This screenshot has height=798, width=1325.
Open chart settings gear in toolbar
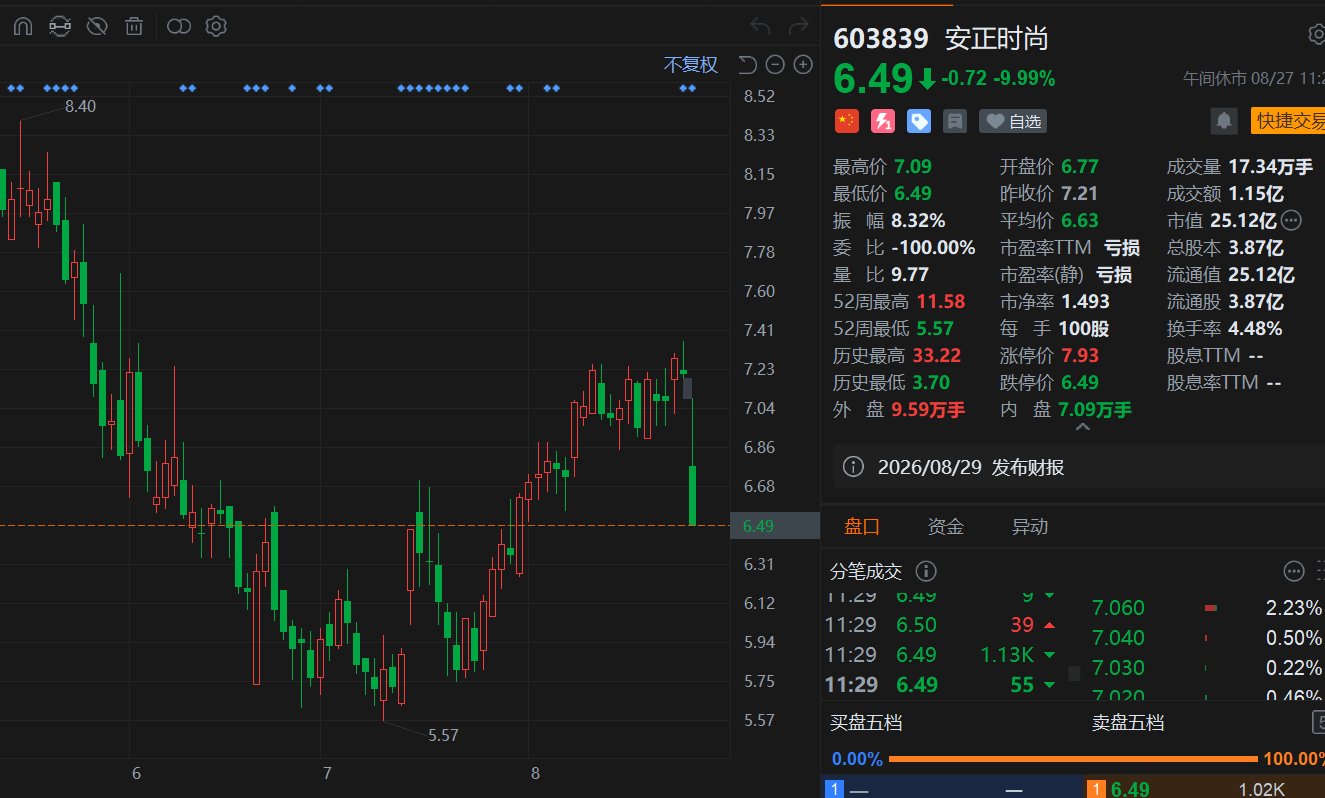[216, 27]
